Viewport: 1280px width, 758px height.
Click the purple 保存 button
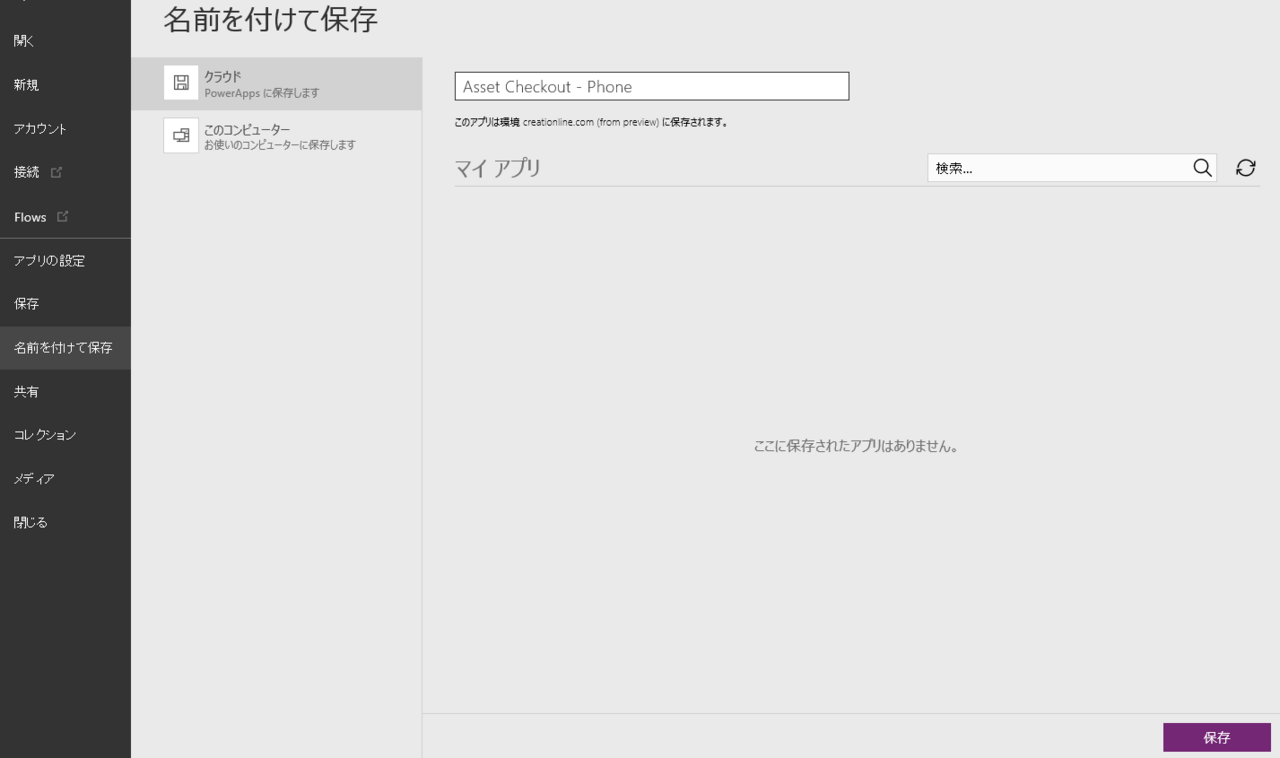click(1217, 737)
